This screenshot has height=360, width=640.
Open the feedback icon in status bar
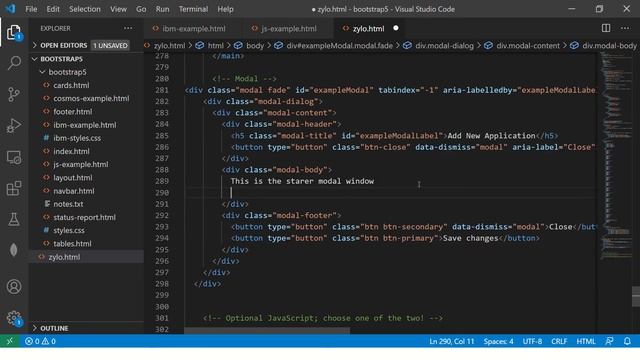[609, 341]
